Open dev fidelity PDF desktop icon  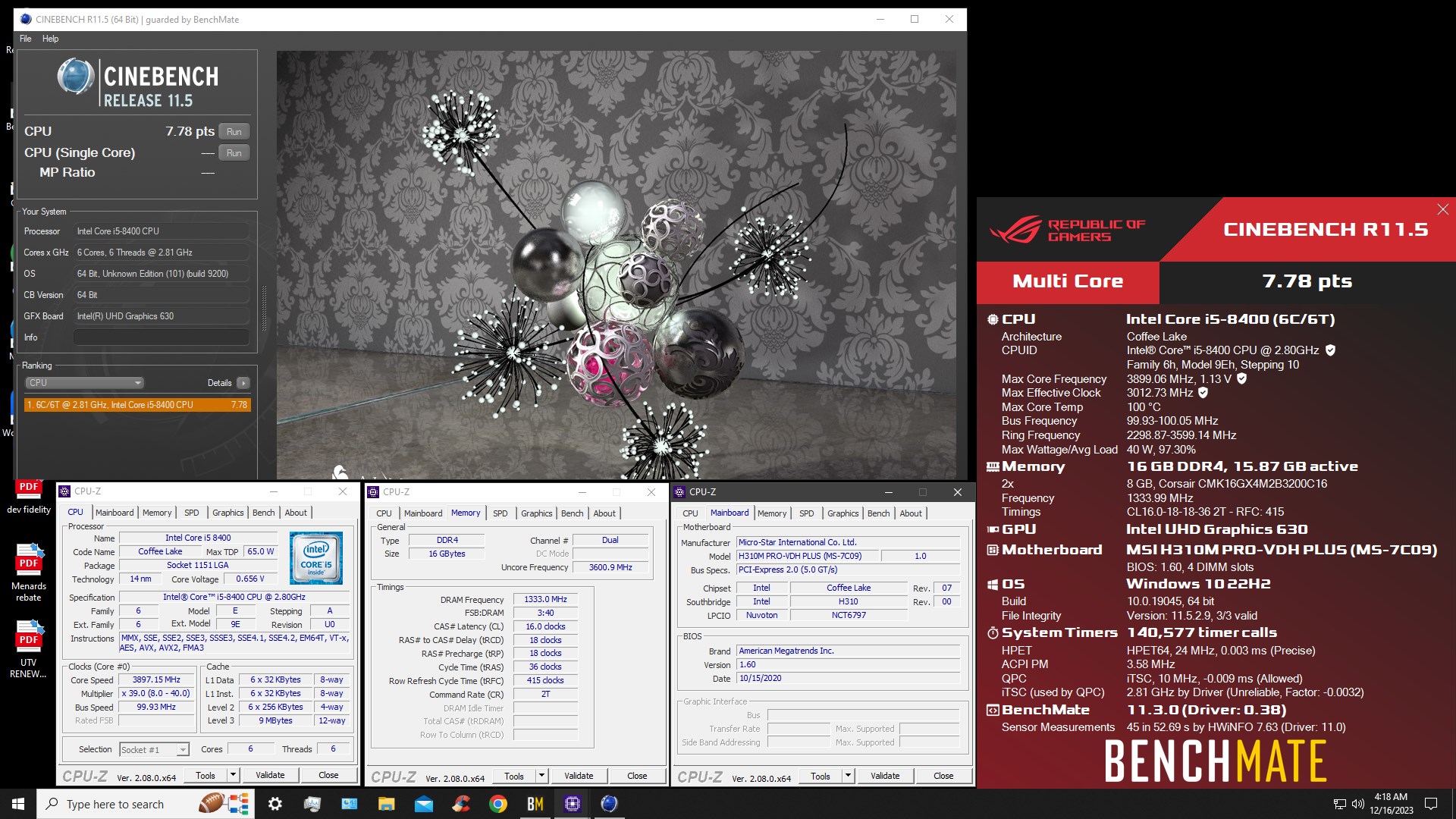pyautogui.click(x=29, y=497)
